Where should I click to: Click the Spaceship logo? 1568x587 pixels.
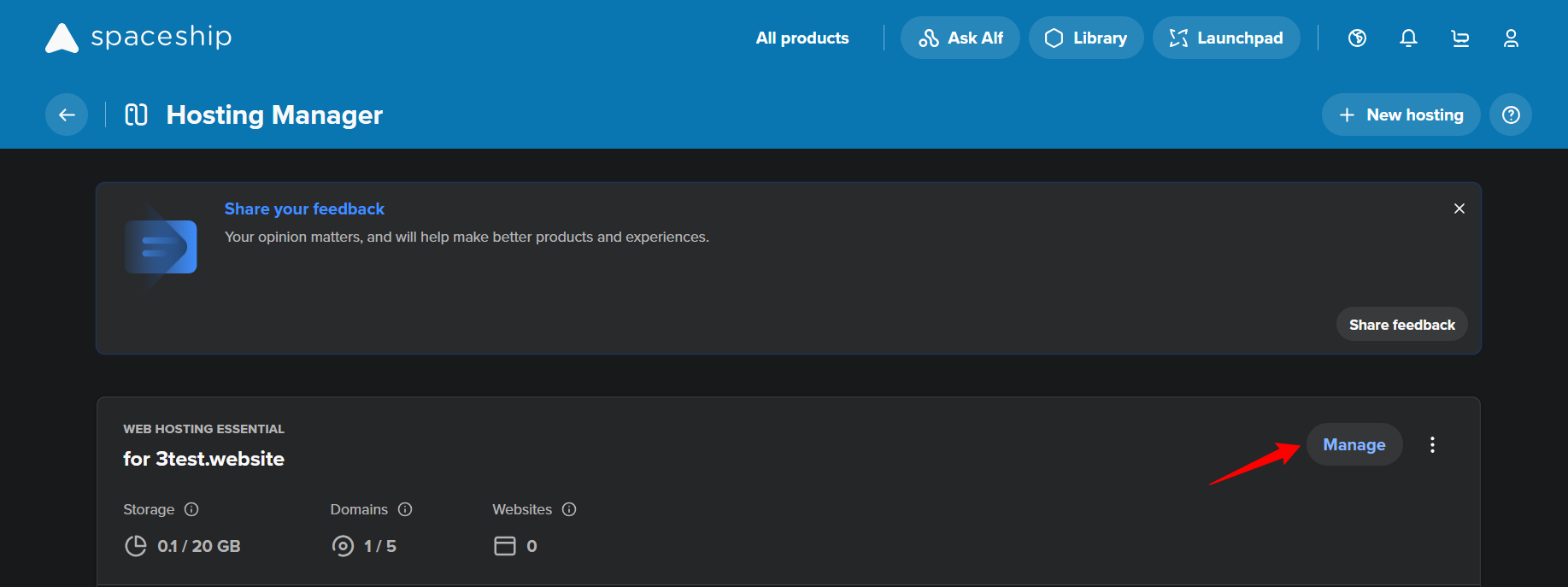[138, 38]
